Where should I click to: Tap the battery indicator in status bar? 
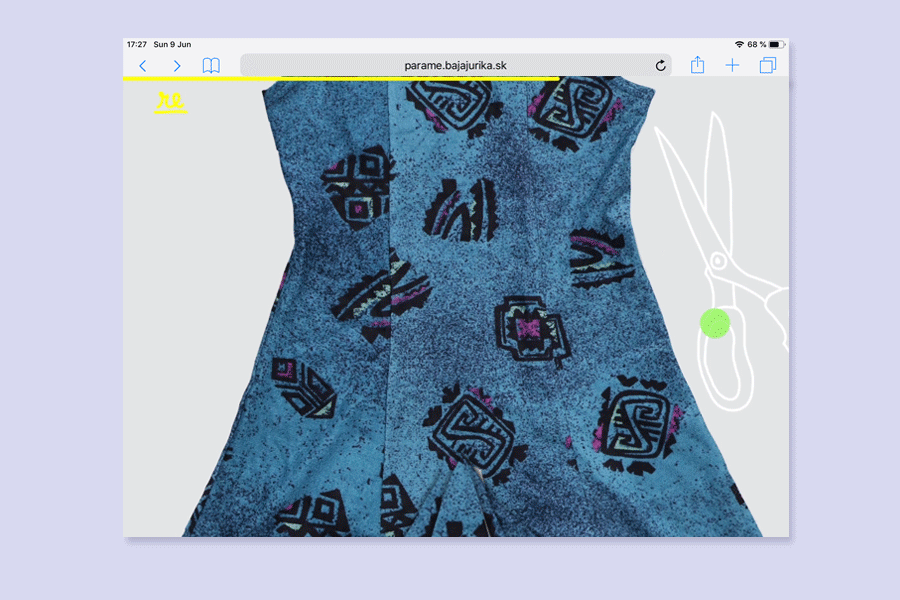click(x=773, y=45)
